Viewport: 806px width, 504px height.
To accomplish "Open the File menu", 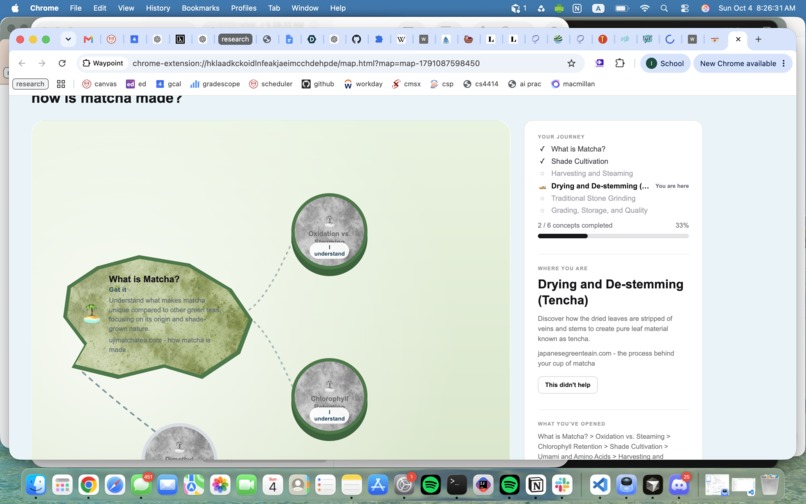I will (x=76, y=8).
